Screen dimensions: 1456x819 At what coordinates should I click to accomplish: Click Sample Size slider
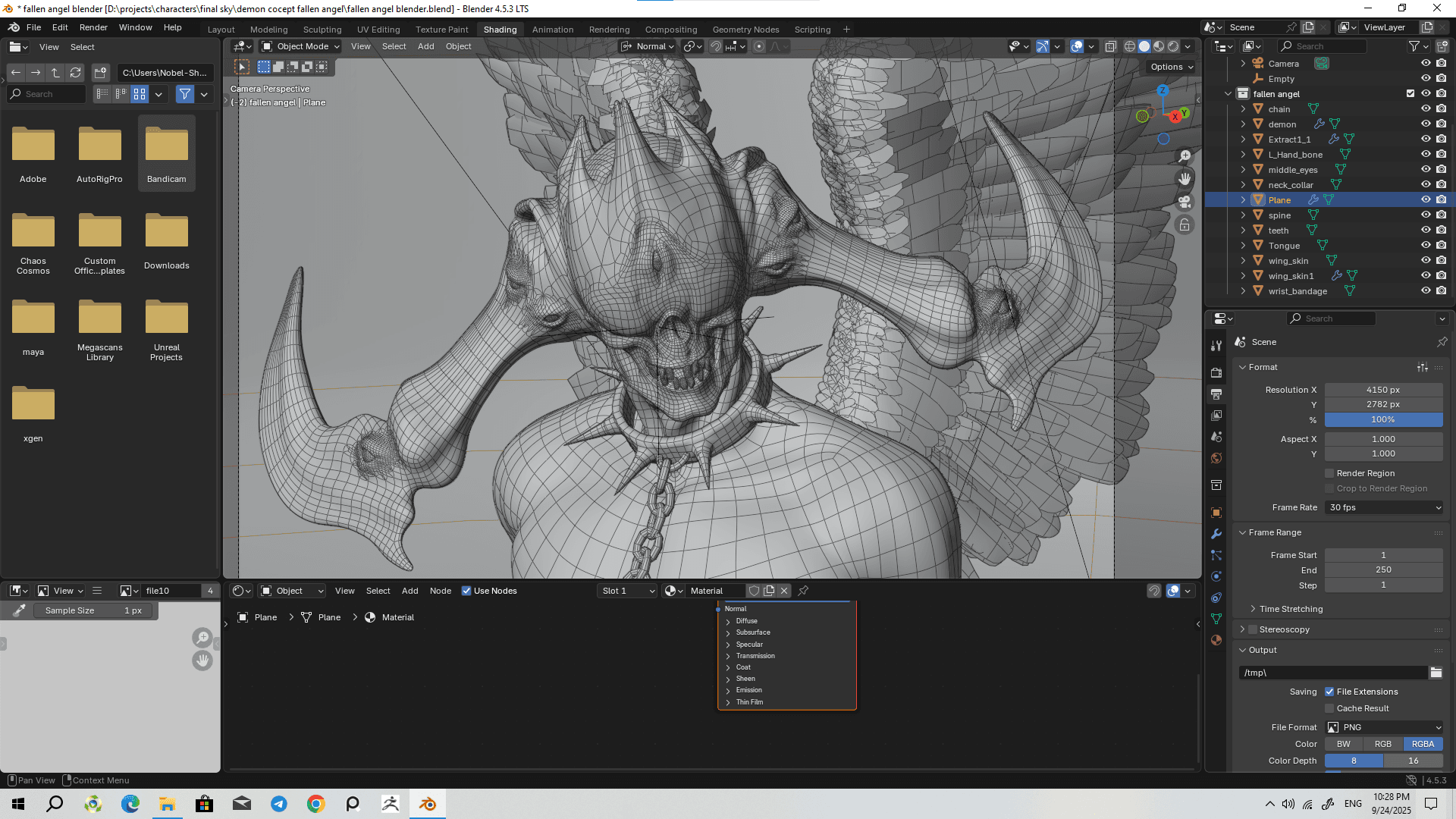[94, 610]
